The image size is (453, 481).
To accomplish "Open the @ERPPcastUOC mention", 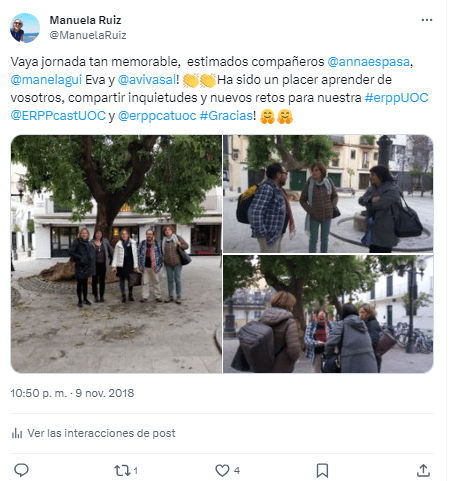I will (58, 116).
